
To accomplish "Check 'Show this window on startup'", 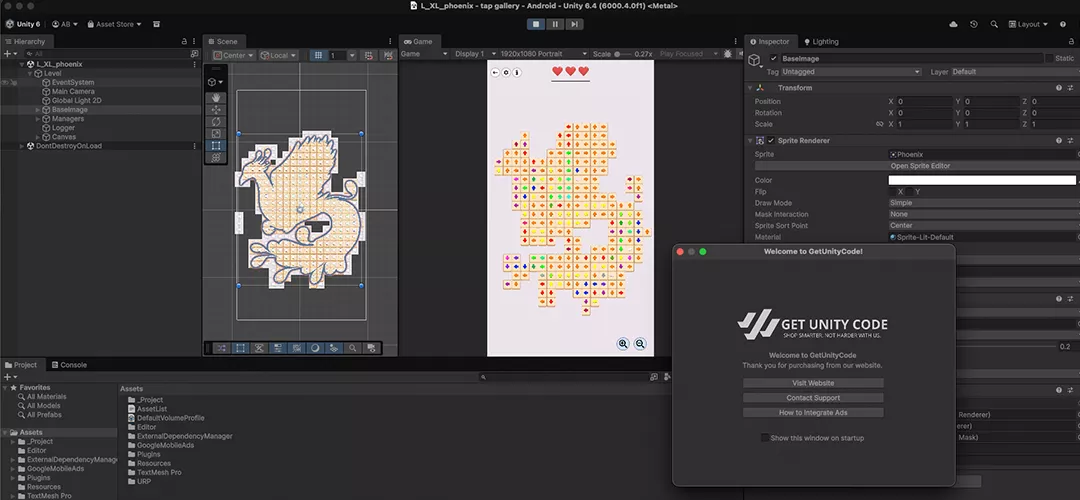I will 765,438.
